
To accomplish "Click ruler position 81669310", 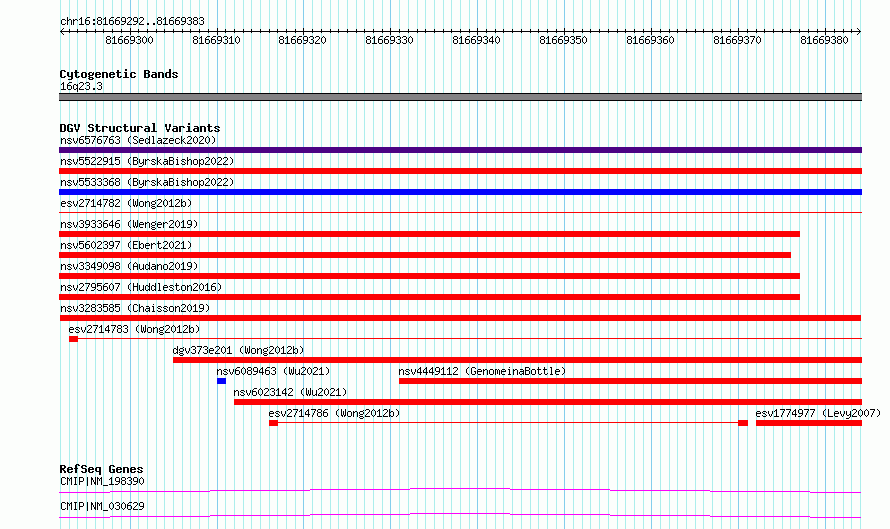I will 216,40.
